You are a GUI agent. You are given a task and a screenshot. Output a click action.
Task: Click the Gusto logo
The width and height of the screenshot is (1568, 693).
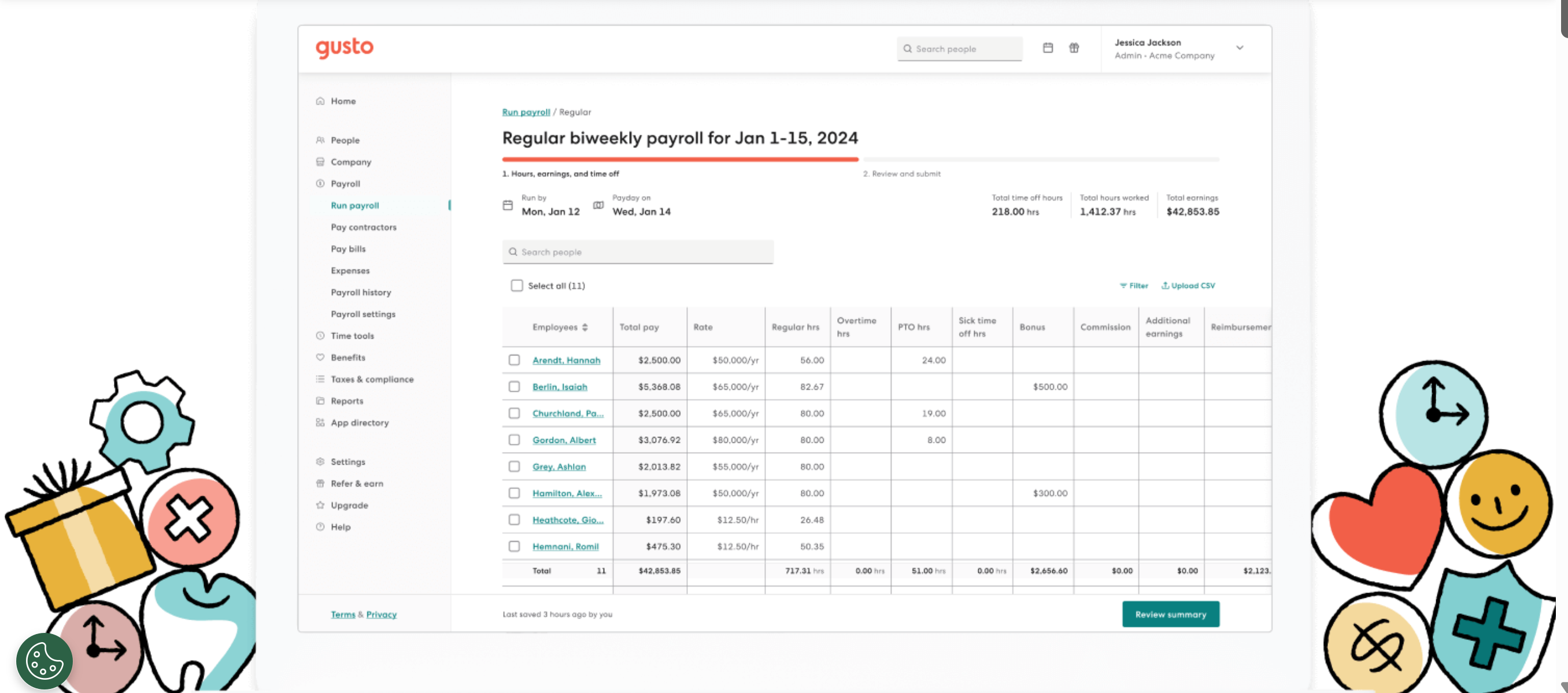point(344,47)
